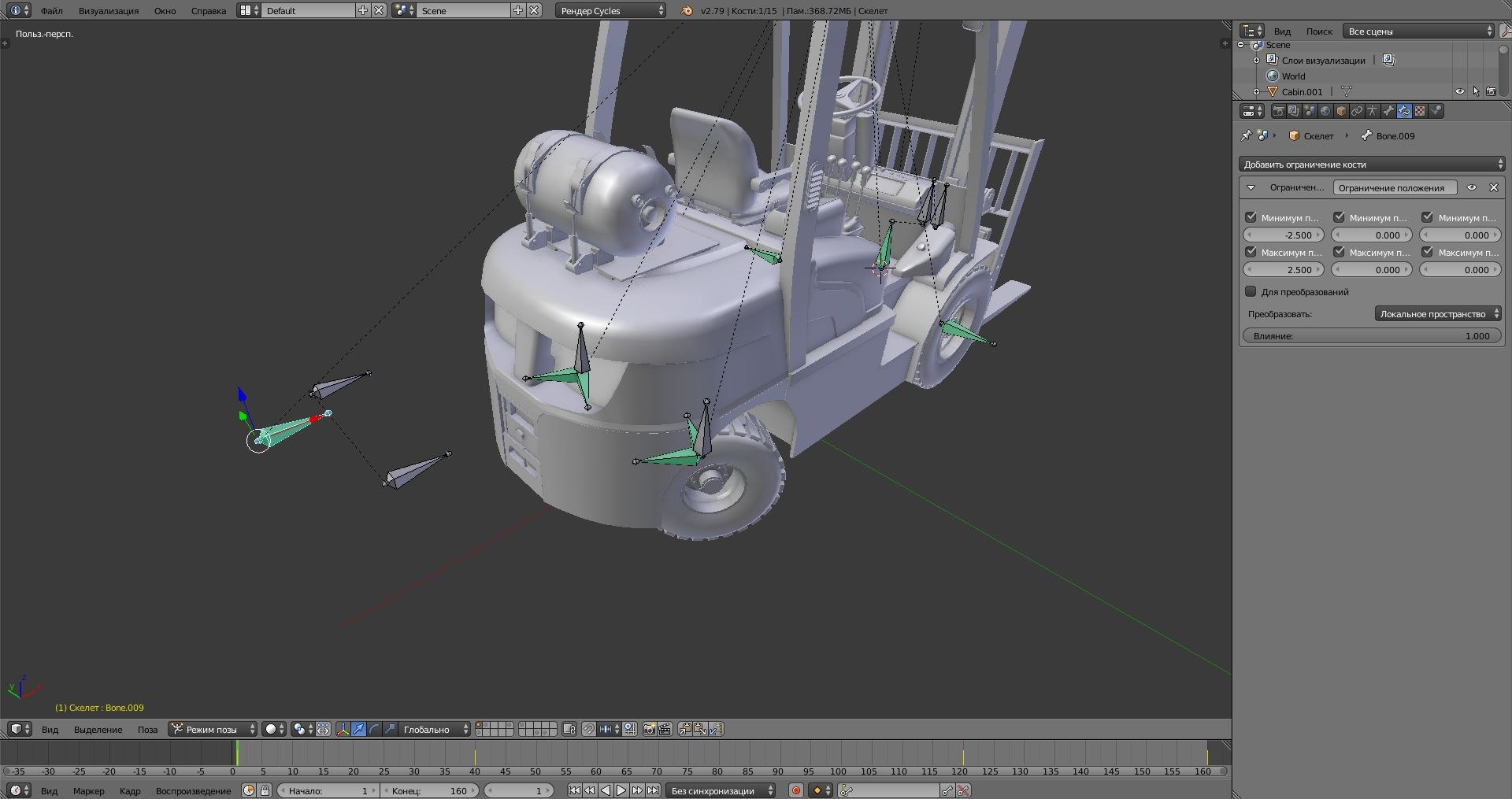Open the Все сцены outliner display dropdown
Image resolution: width=1512 pixels, height=799 pixels.
1419,31
